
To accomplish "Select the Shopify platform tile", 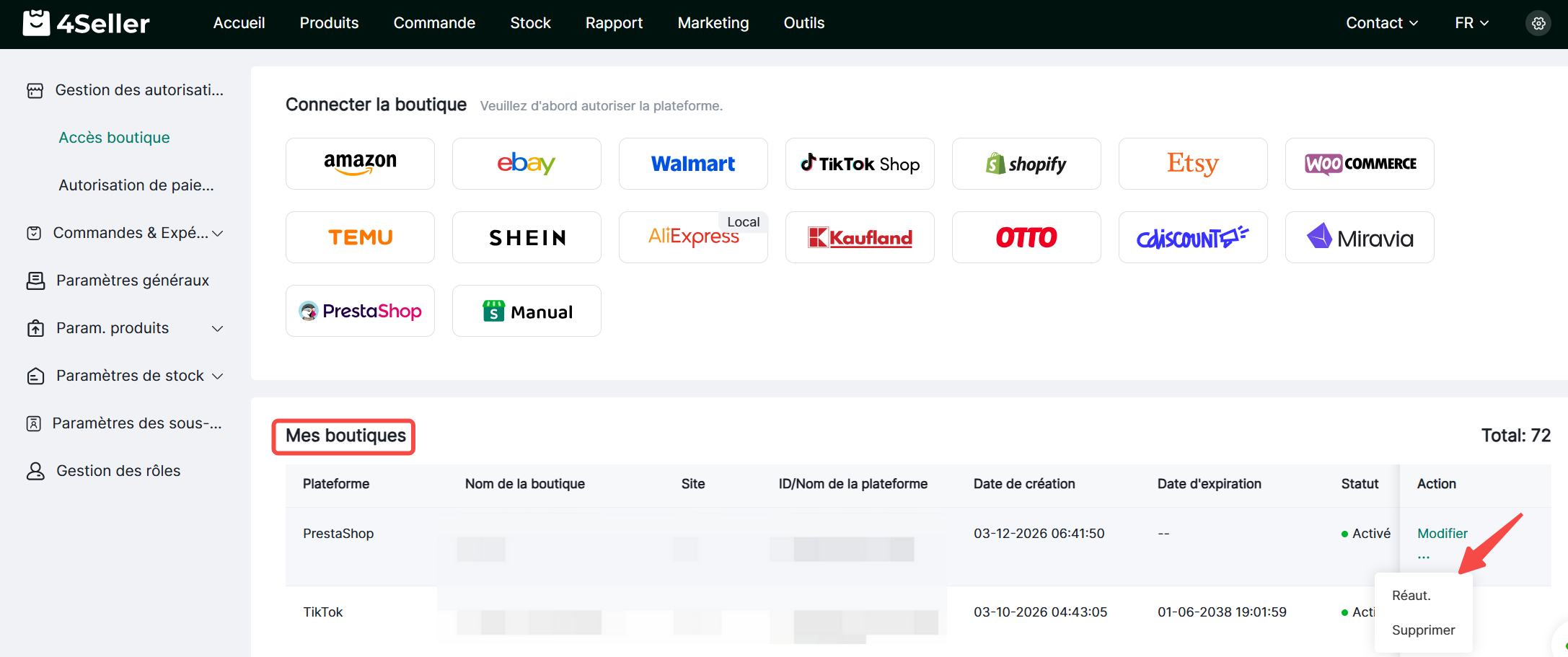I will (x=1026, y=164).
